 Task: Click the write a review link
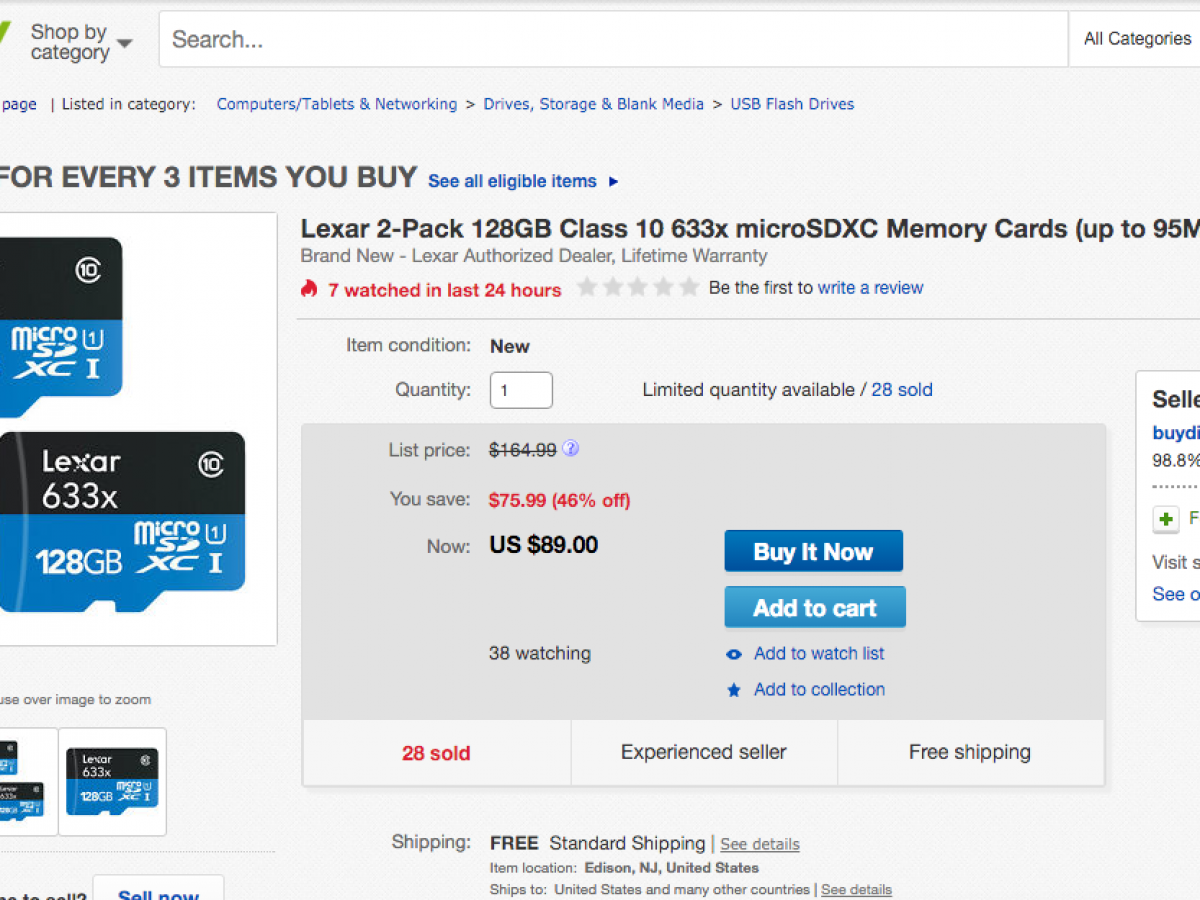tap(870, 288)
